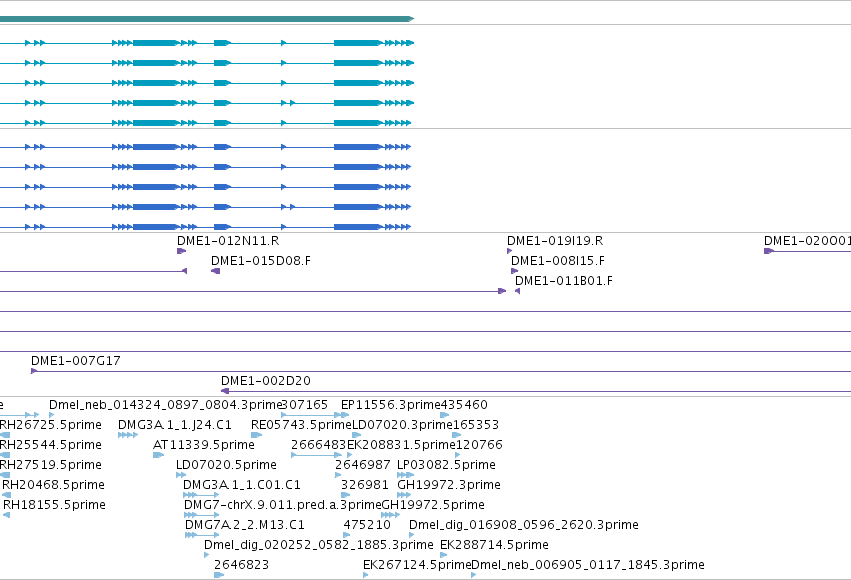The height and width of the screenshot is (580, 851).
Task: Open the DME1-002D20 clone label
Action: click(266, 381)
